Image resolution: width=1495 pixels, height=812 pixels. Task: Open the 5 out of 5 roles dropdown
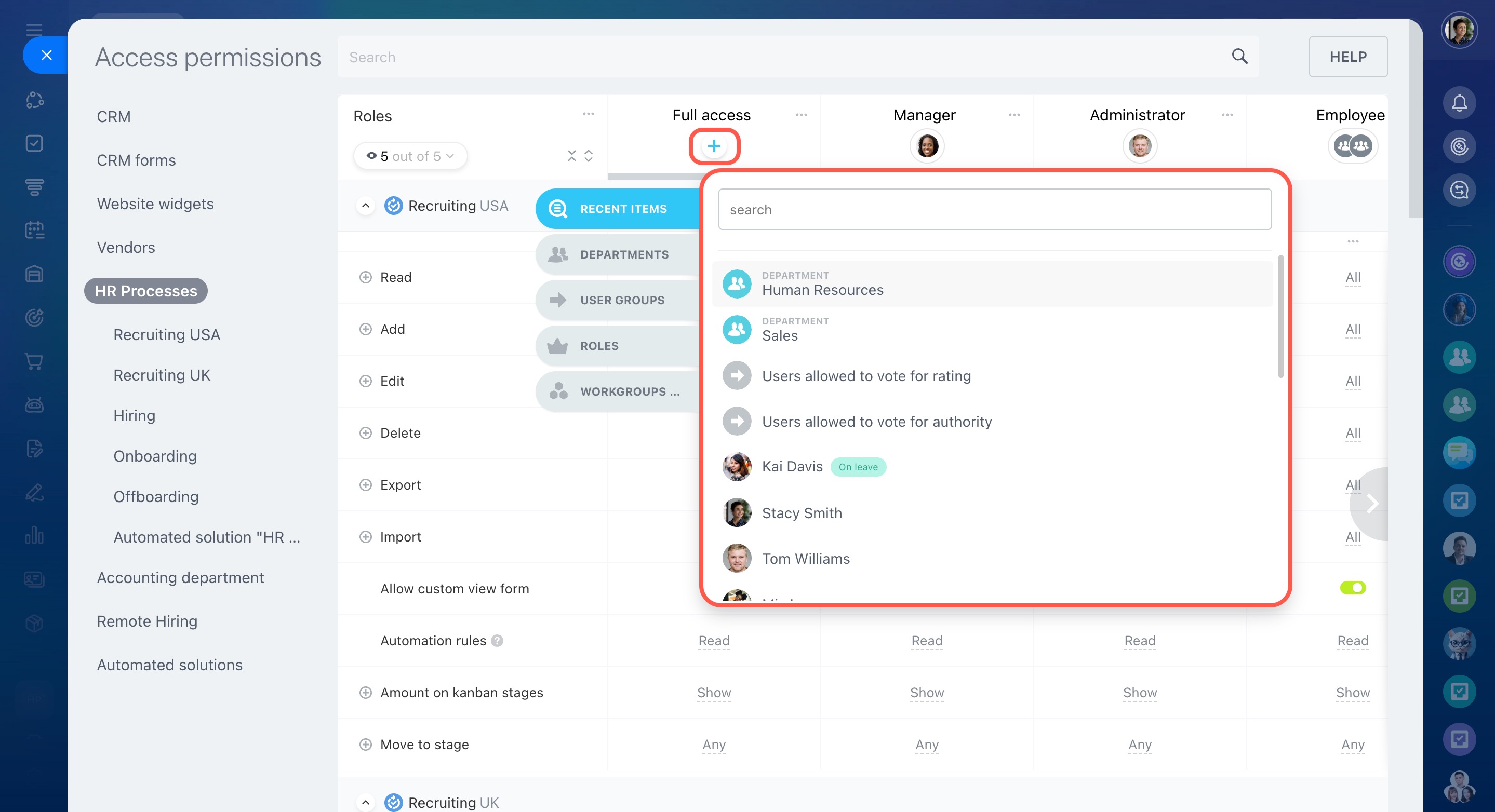coord(410,155)
